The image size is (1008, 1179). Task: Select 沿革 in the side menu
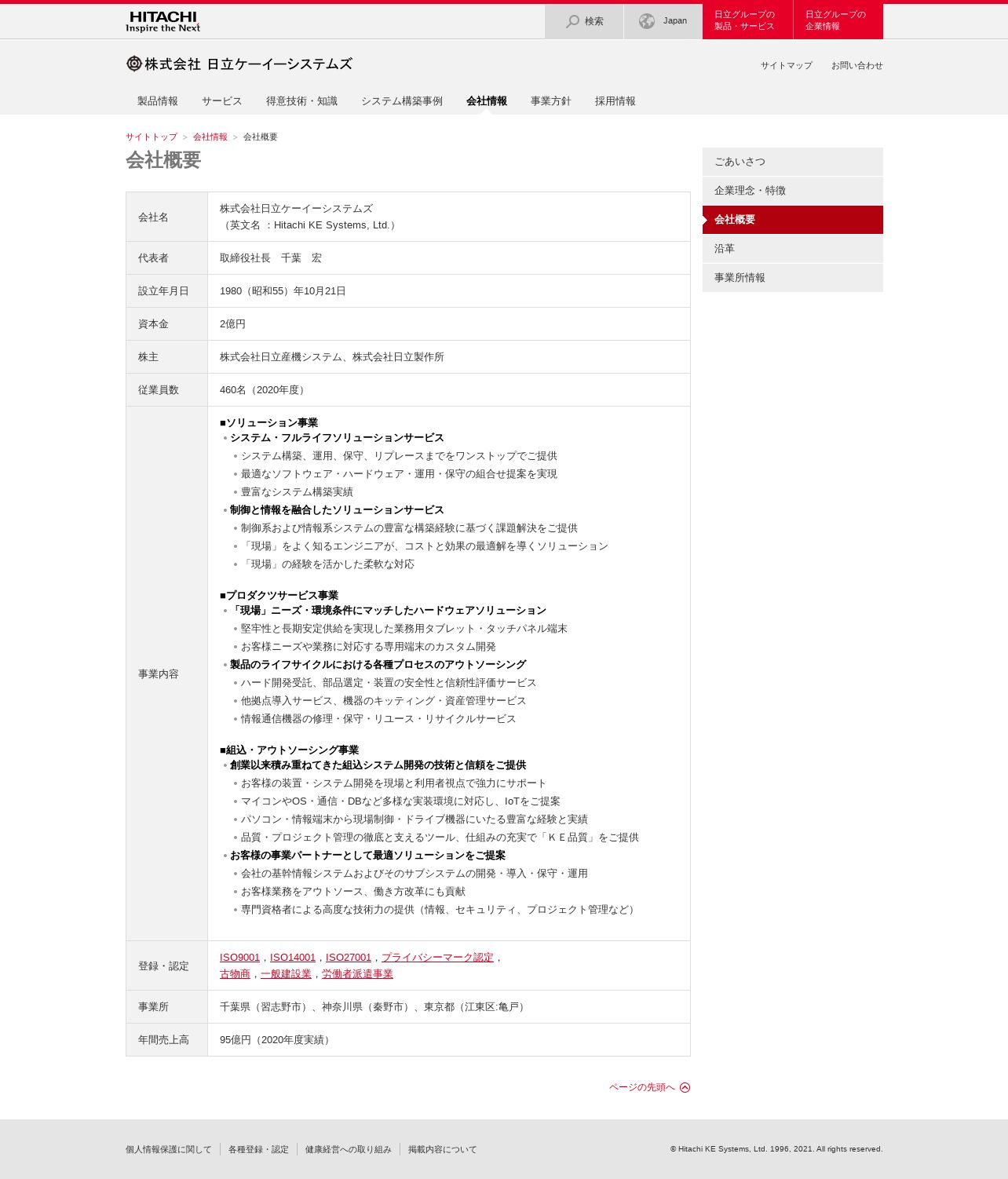tap(793, 249)
